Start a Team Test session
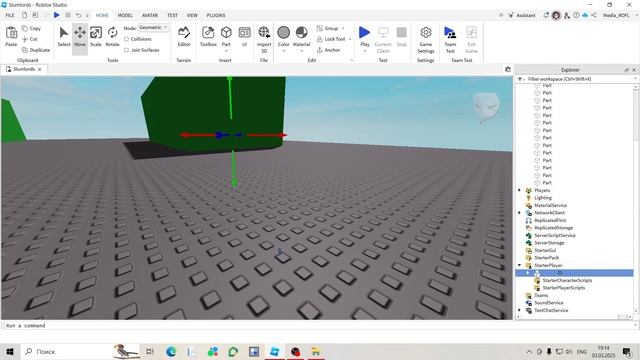This screenshot has height=360, width=640. (x=450, y=40)
